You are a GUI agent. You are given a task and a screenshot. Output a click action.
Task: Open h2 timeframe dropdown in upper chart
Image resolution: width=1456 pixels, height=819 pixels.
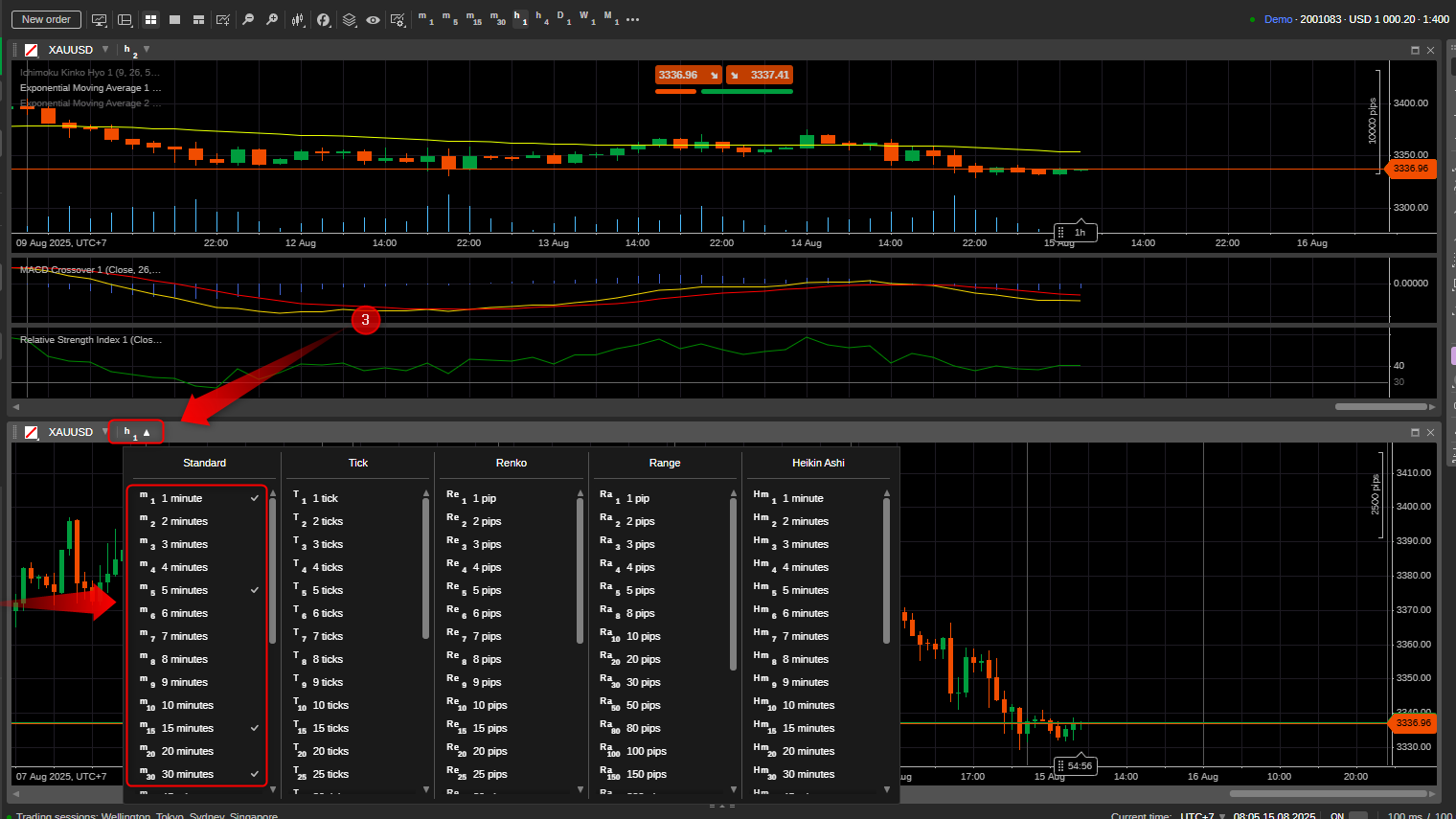click(147, 49)
